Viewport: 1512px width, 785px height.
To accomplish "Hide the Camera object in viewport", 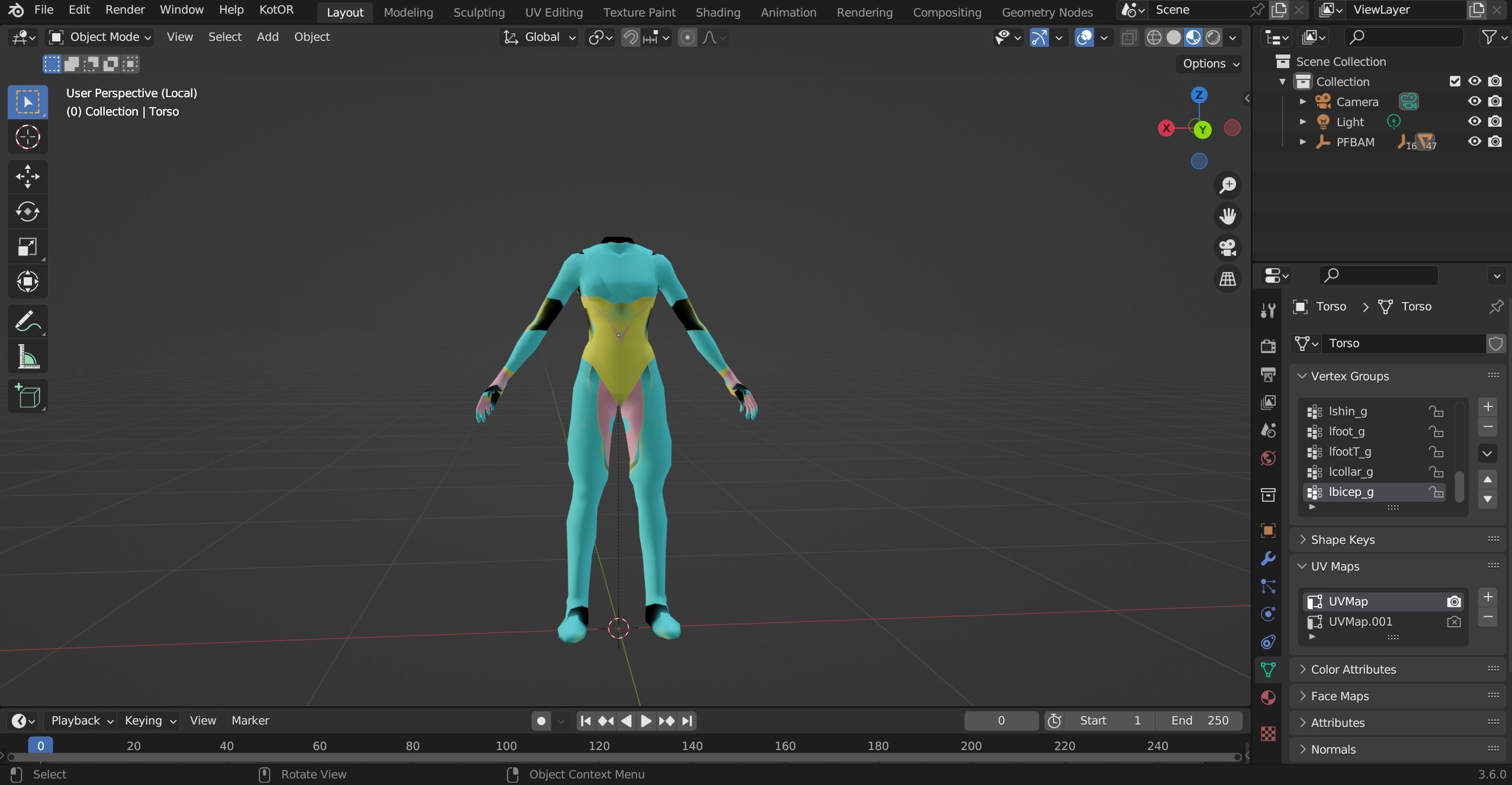I will pyautogui.click(x=1474, y=101).
